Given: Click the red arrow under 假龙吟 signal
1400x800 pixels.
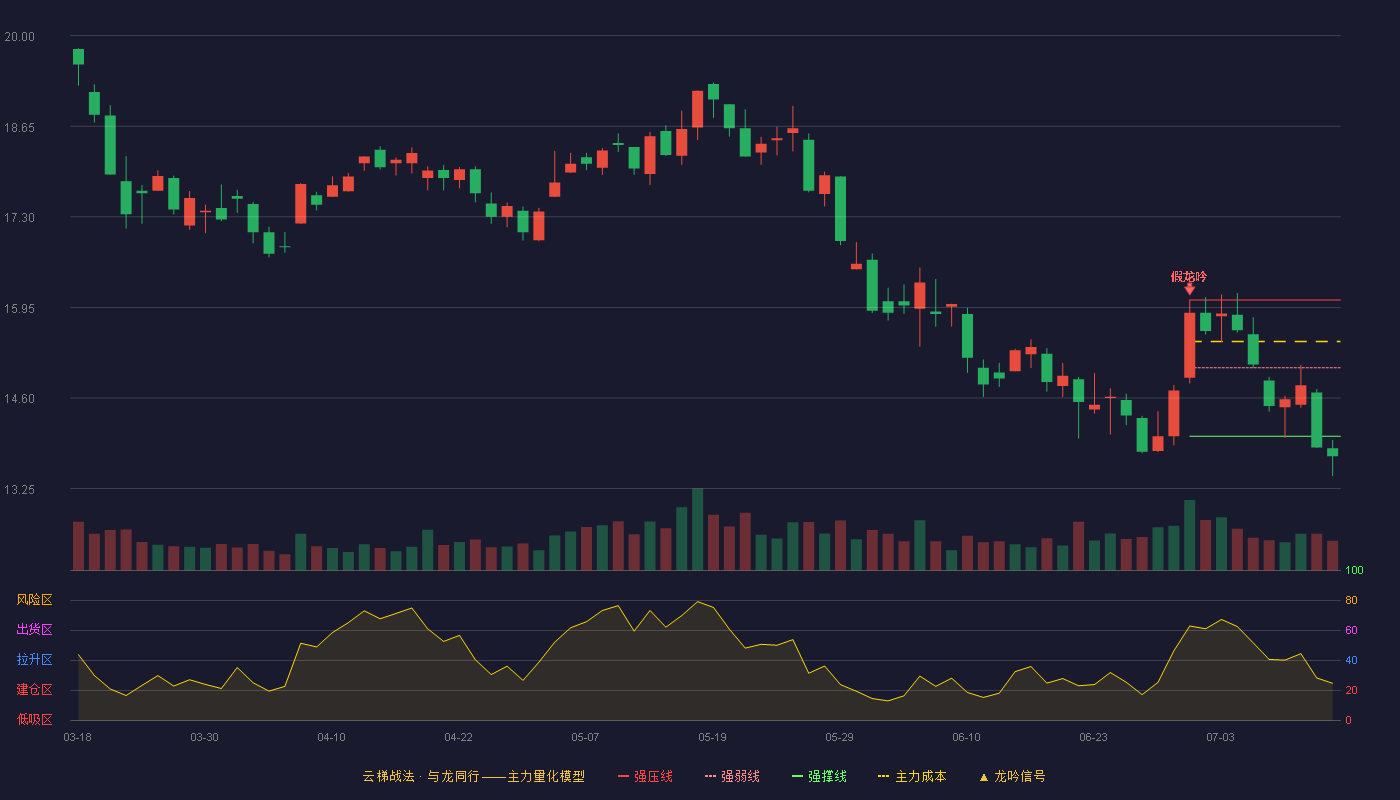Looking at the screenshot, I should coord(1189,289).
